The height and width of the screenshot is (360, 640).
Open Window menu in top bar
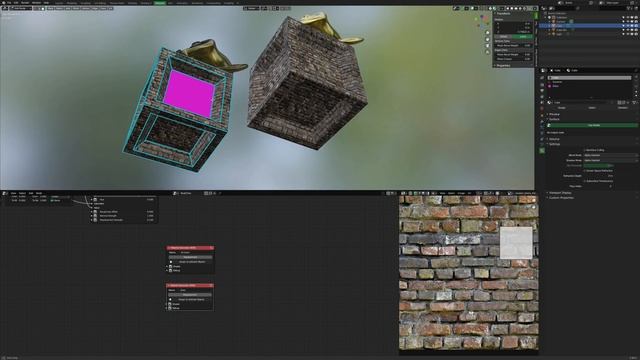(36, 2)
